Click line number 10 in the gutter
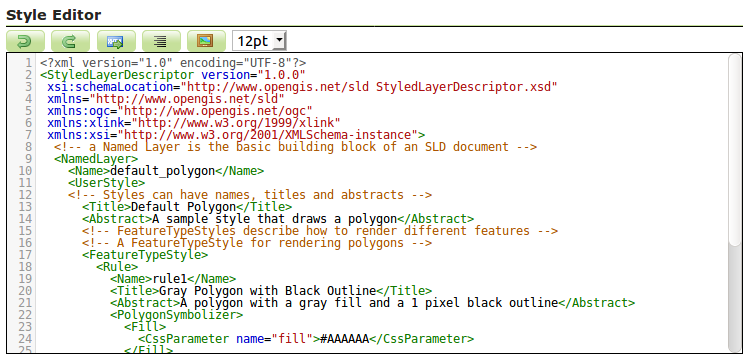This screenshot has width=749, height=361. 25,171
